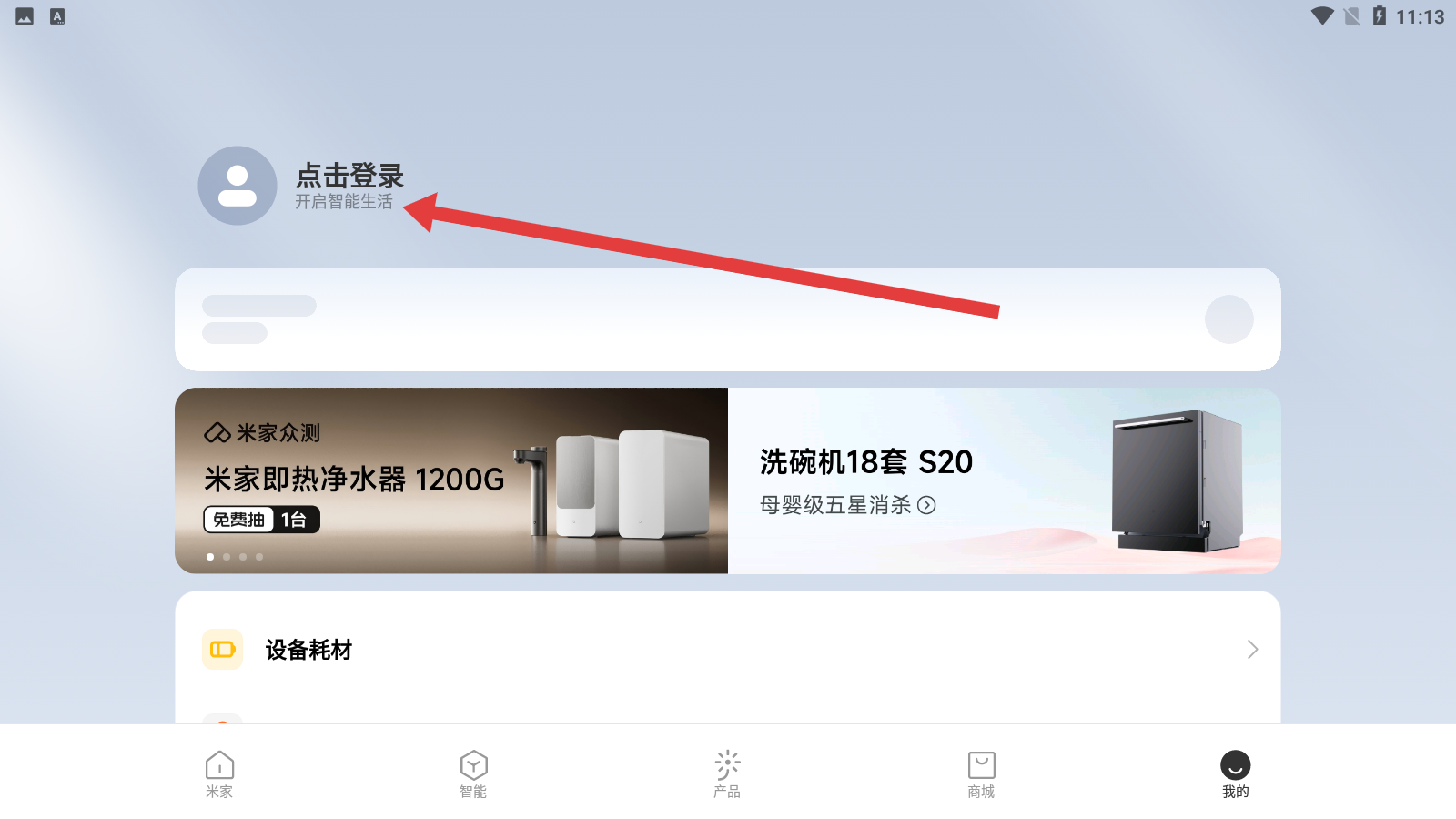Open the 洗碗机18套 S20 banner

click(1005, 480)
